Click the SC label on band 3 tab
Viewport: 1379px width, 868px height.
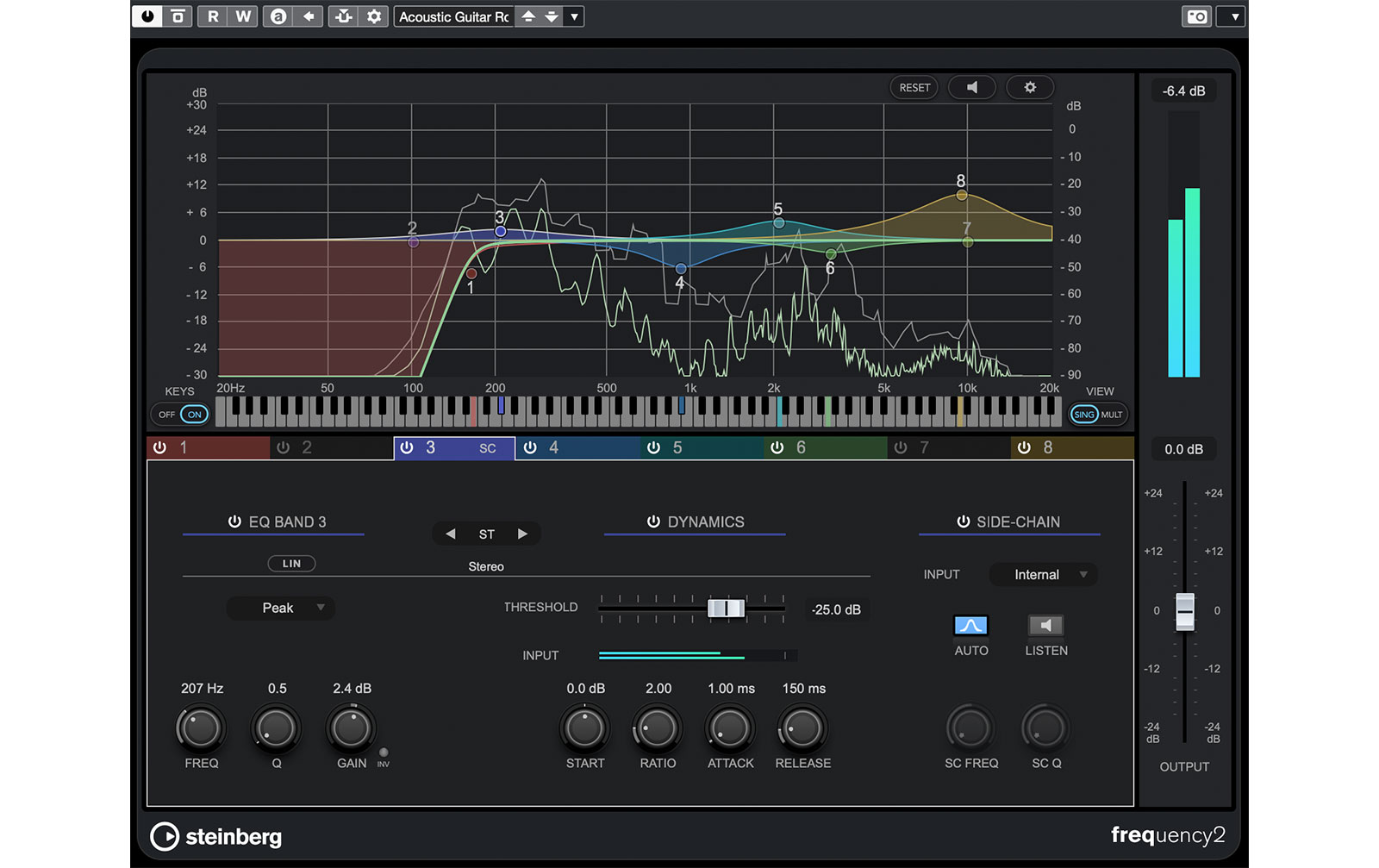tap(488, 448)
